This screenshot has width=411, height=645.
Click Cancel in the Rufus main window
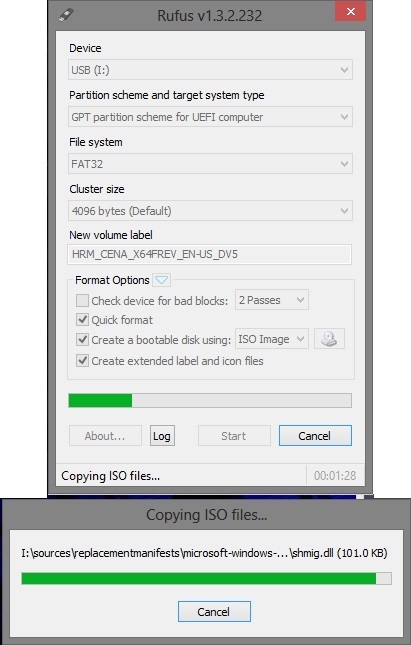[315, 436]
